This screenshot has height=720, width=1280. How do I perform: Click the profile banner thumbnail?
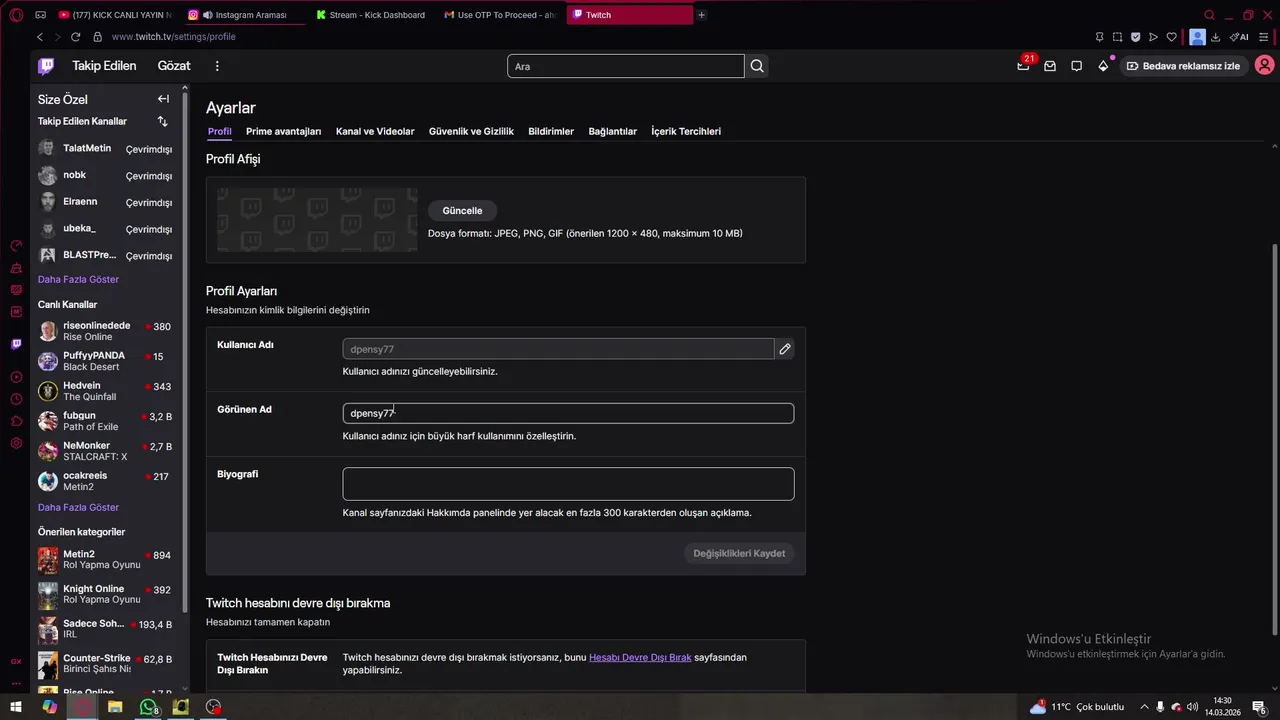(318, 220)
